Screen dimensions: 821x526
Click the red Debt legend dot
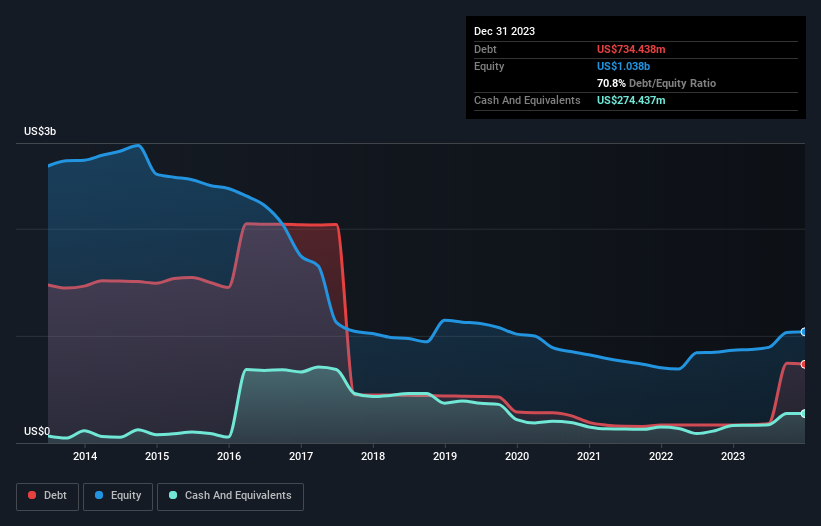pyautogui.click(x=32, y=495)
